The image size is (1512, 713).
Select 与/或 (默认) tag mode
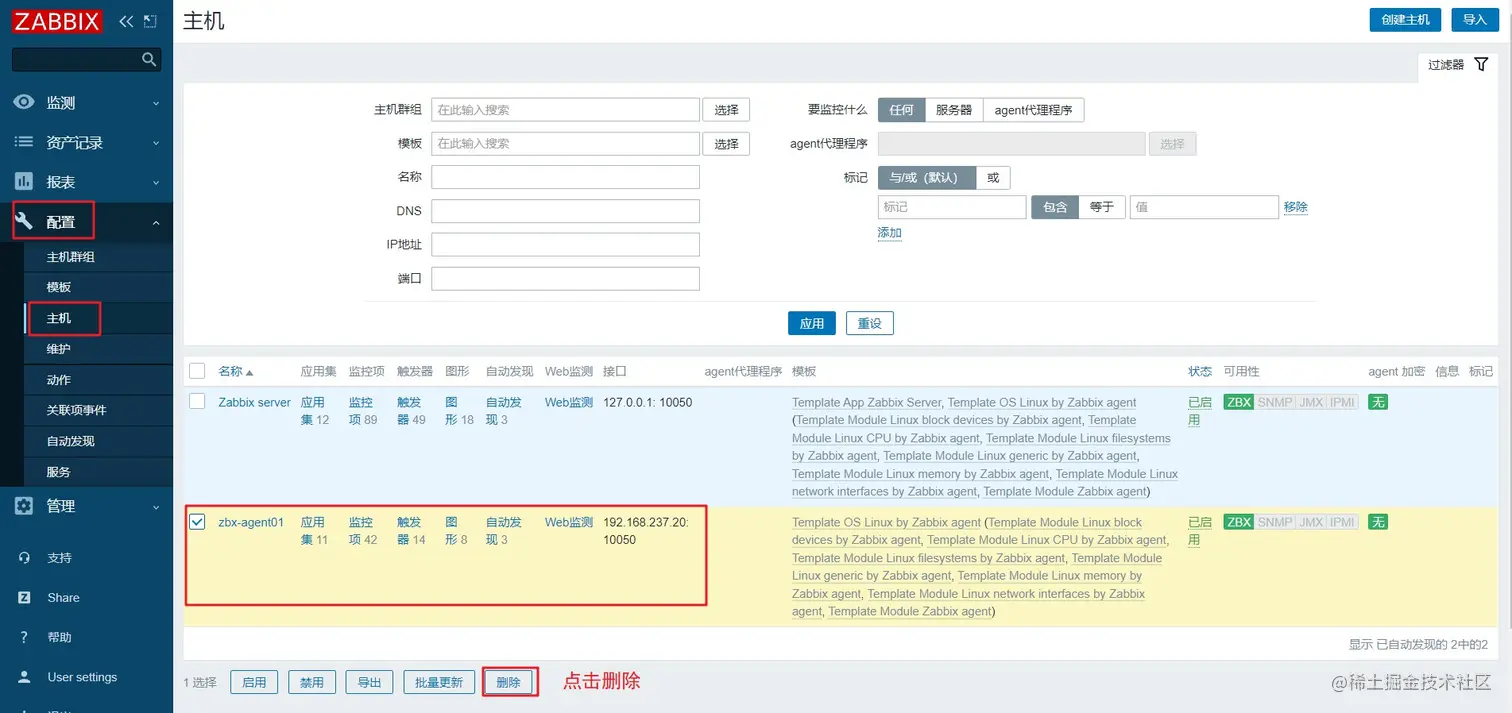(926, 178)
